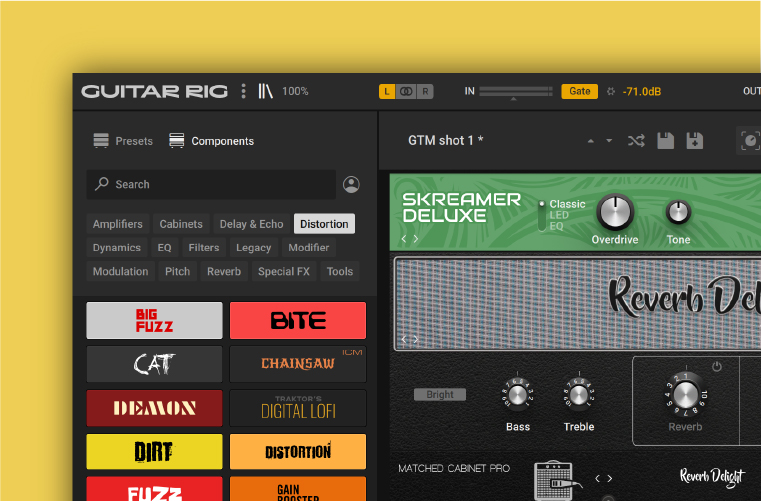The height and width of the screenshot is (501, 761).
Task: Click the -71.0dB gate threshold value
Action: tap(642, 92)
